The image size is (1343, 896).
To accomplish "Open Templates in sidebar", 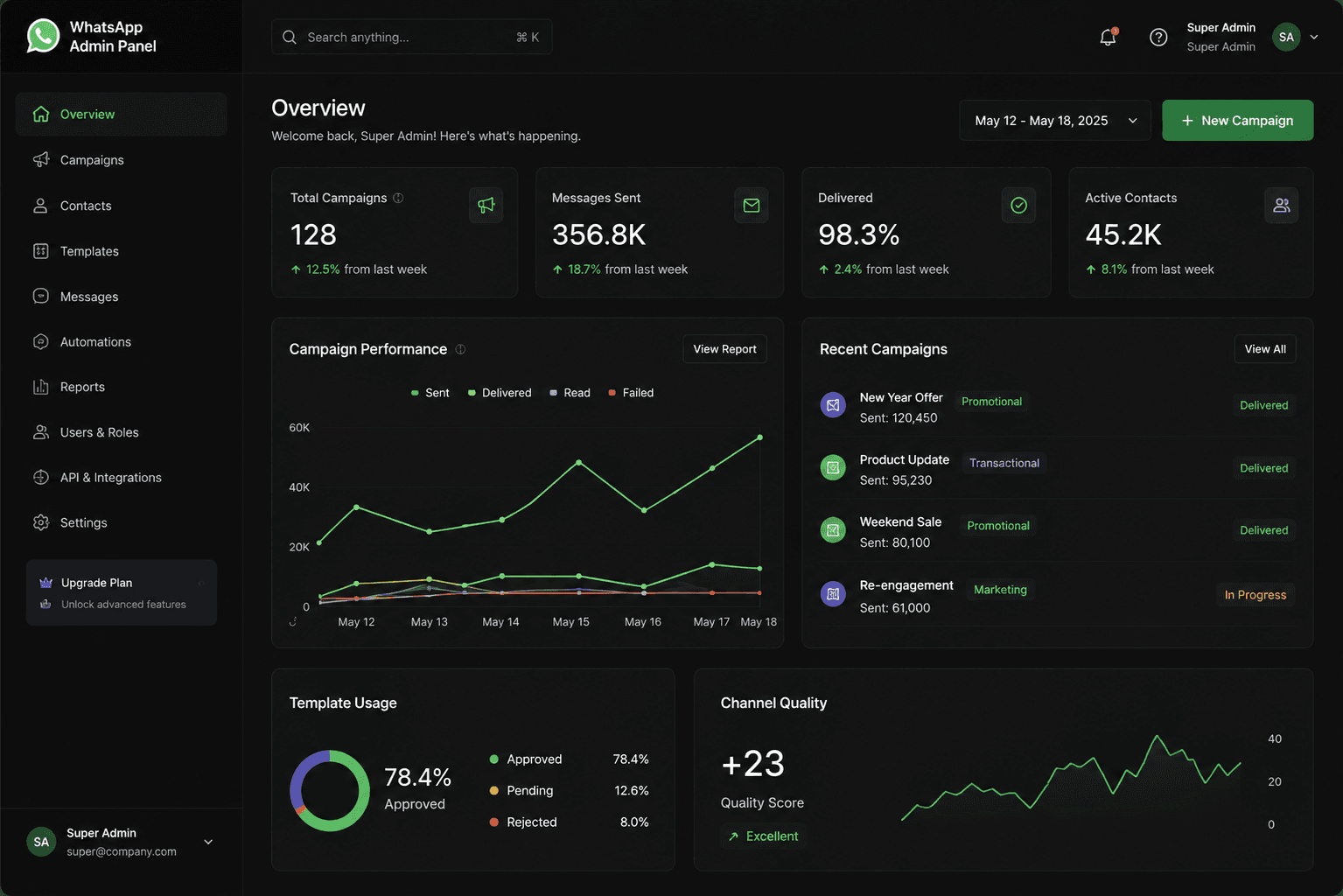I will tap(122, 251).
